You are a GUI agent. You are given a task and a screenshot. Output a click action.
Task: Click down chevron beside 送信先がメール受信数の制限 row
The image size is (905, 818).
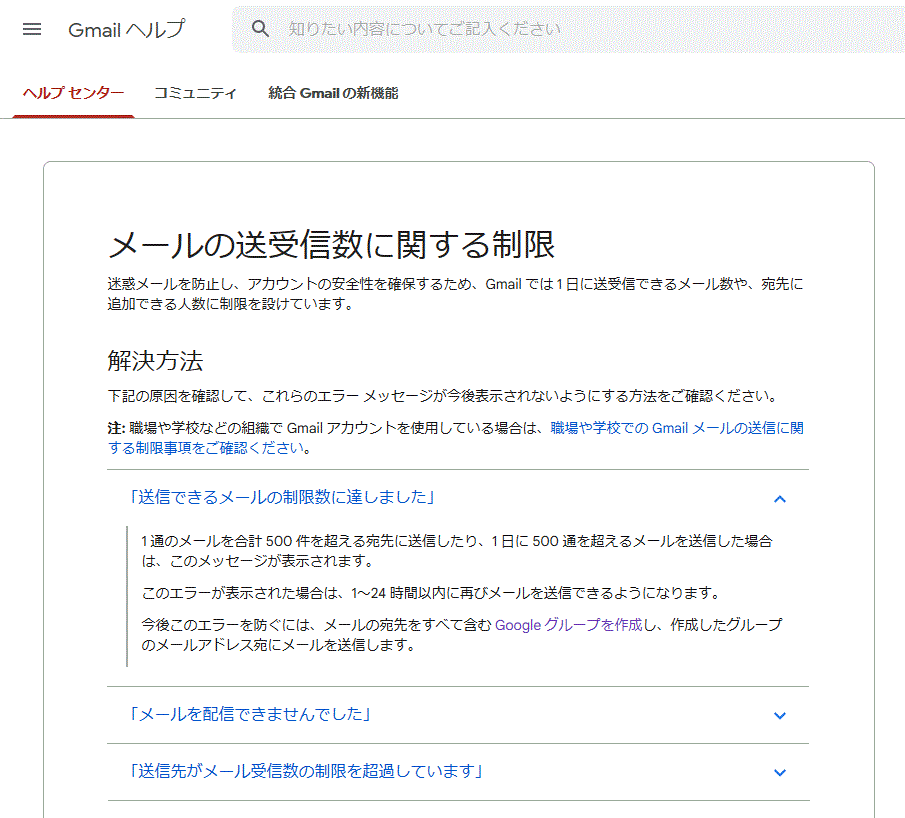[x=780, y=772]
